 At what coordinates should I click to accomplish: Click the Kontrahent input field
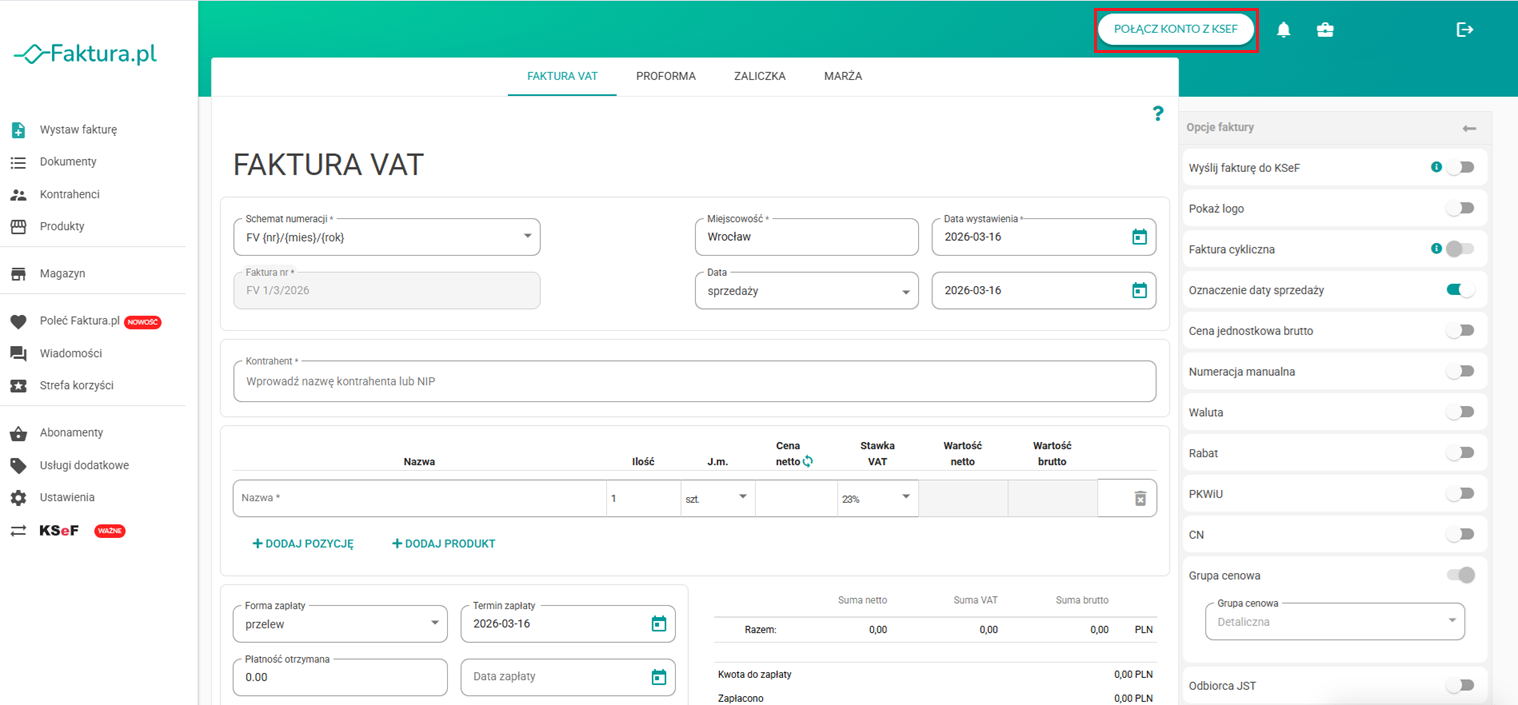tap(694, 382)
